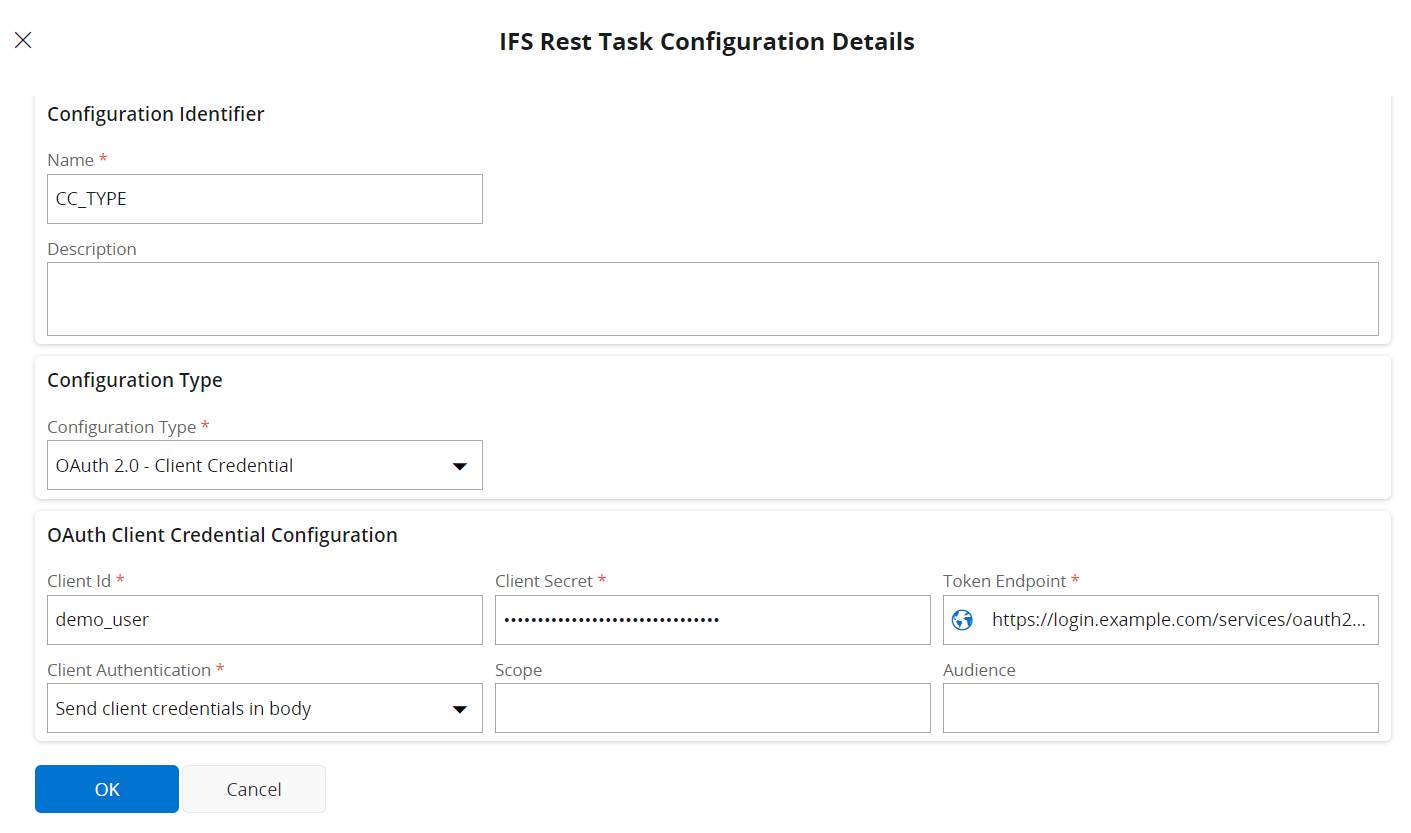Click the Name field containing CC_TYPE

click(x=264, y=199)
